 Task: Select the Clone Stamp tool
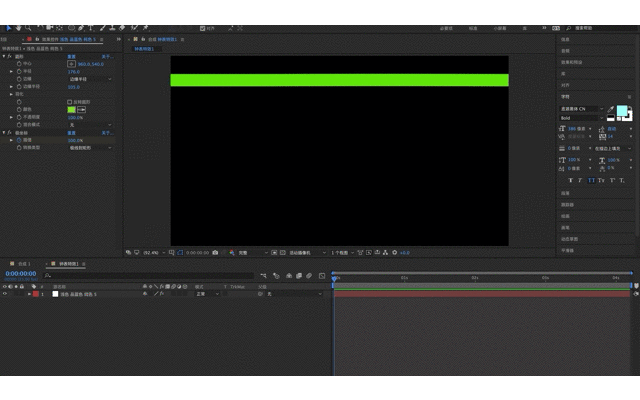coord(112,28)
